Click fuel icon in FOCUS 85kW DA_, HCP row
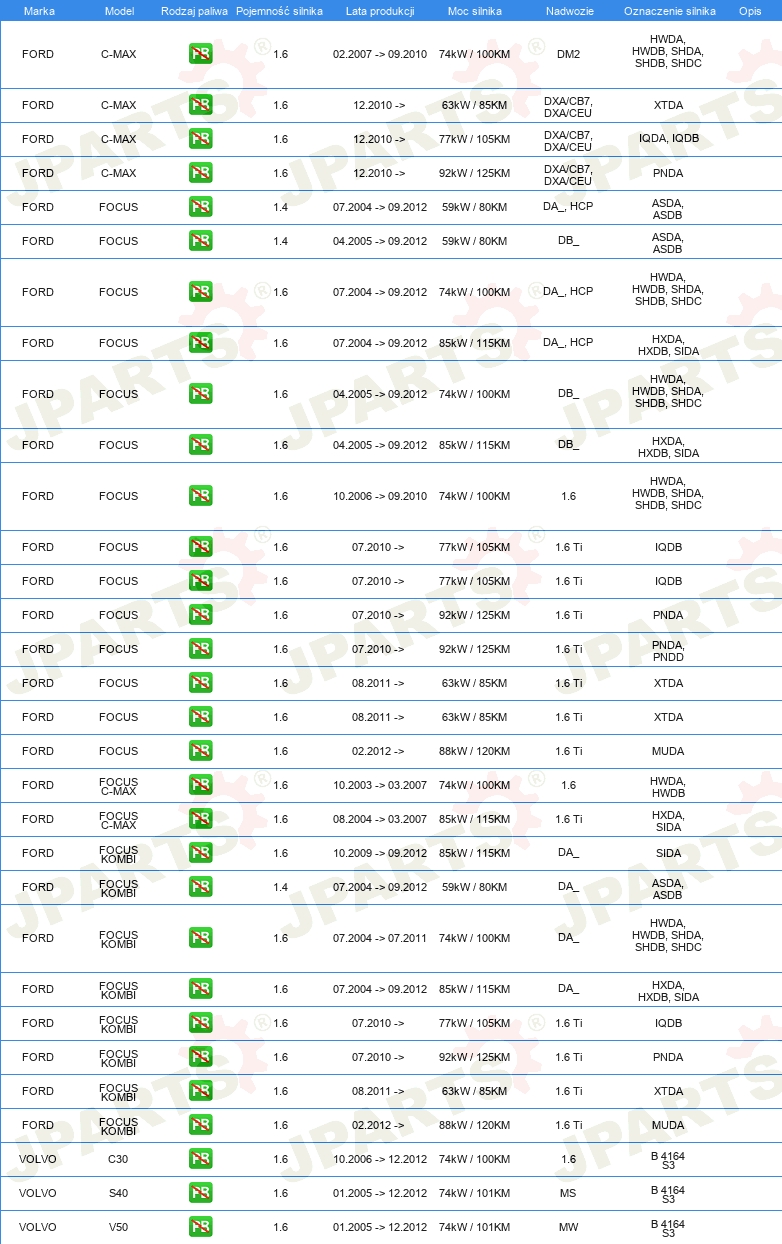Image resolution: width=782 pixels, height=1244 pixels. [x=200, y=343]
